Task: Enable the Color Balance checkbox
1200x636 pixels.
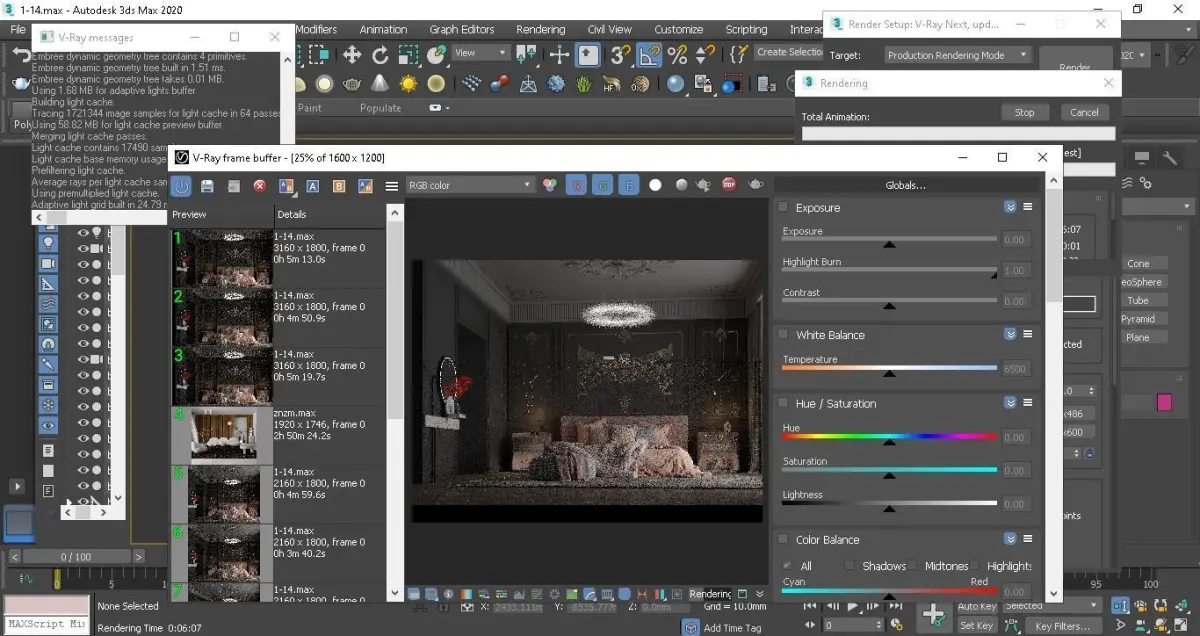Action: pyautogui.click(x=783, y=539)
